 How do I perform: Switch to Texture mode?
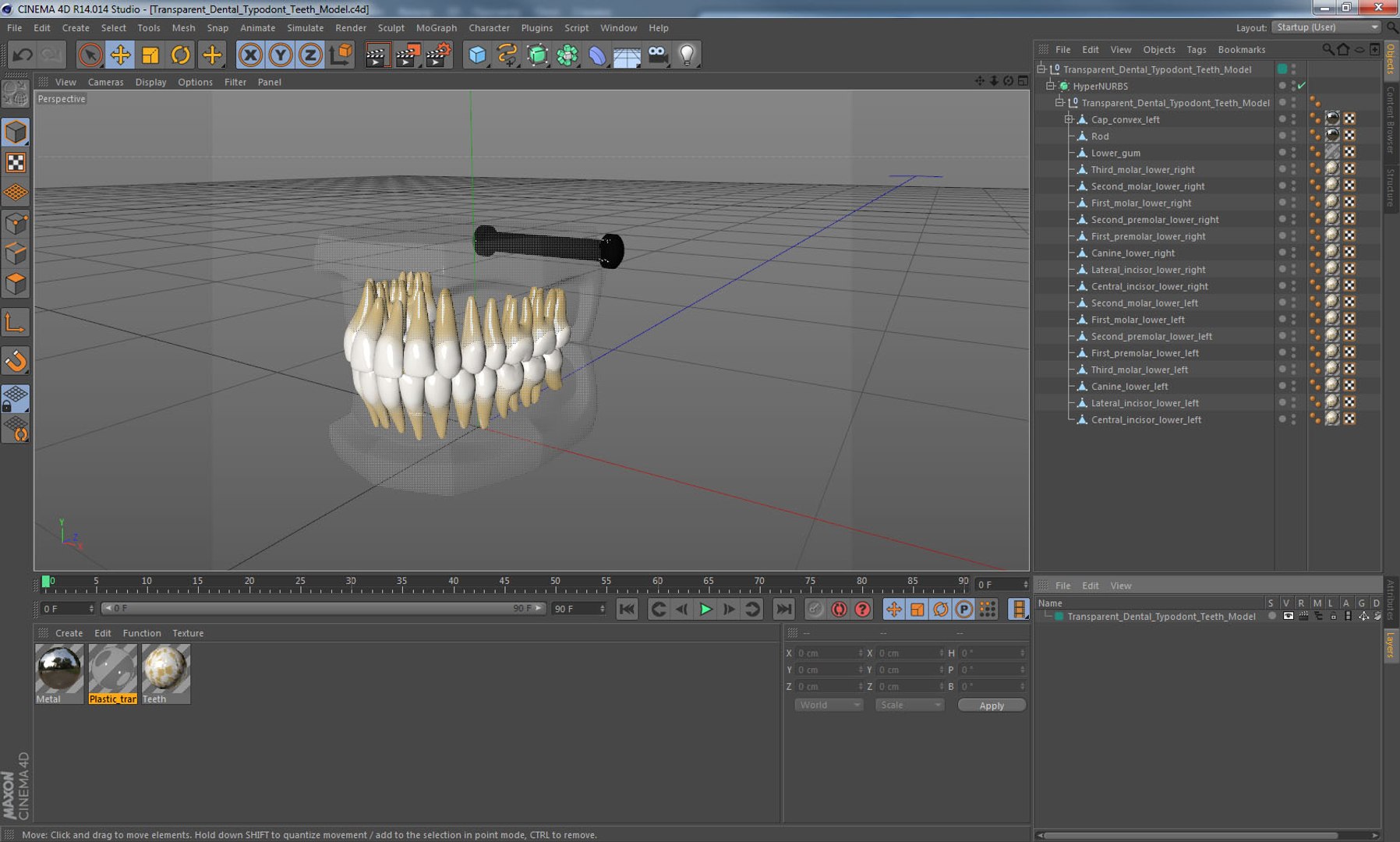(16, 162)
